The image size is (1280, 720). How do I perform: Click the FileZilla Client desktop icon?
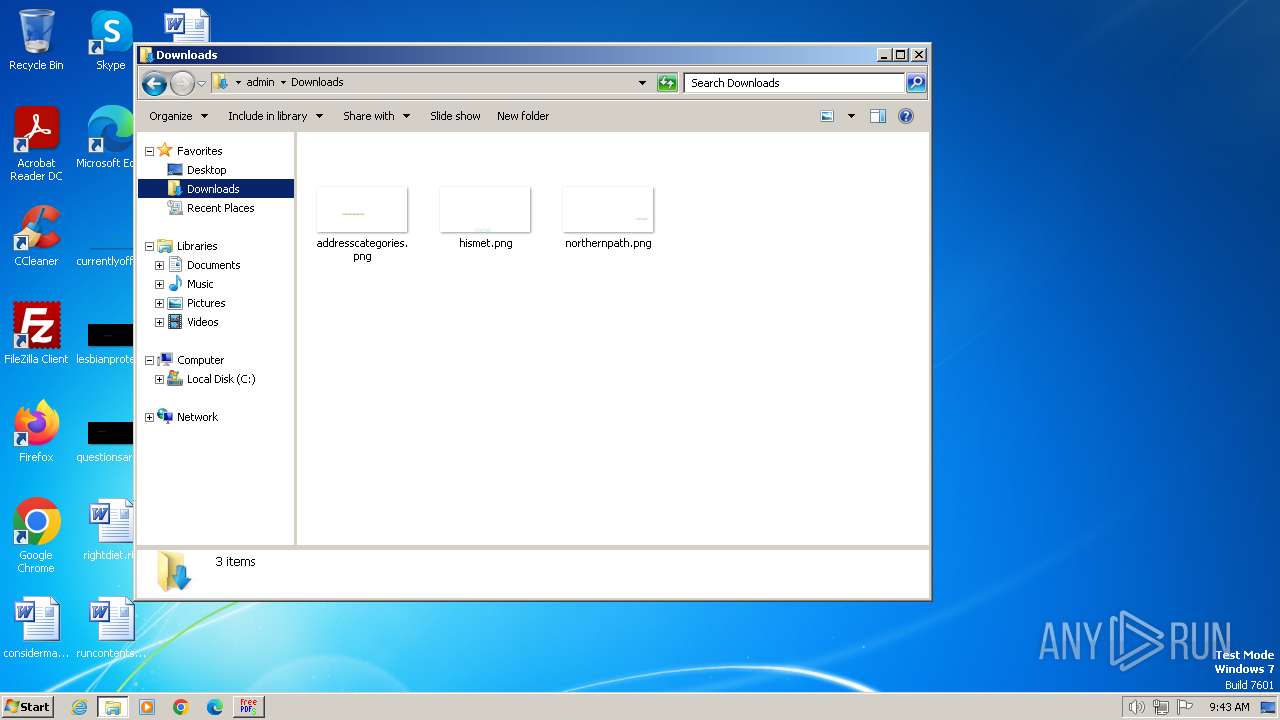click(36, 334)
